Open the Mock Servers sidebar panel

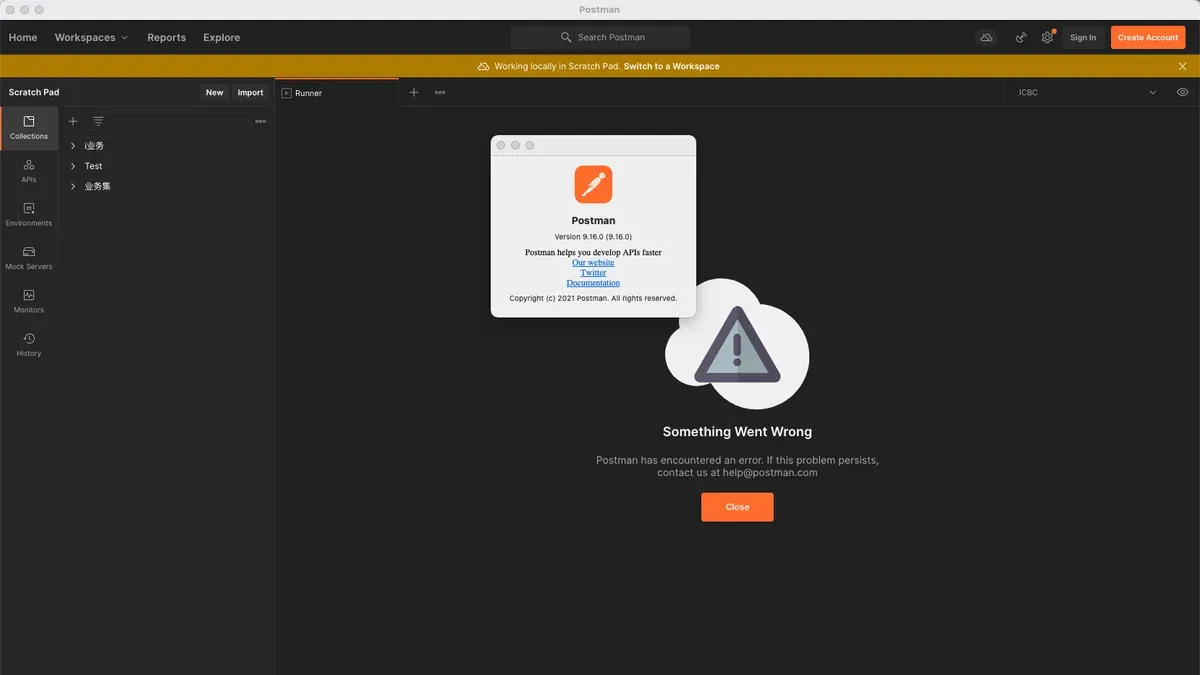29,258
